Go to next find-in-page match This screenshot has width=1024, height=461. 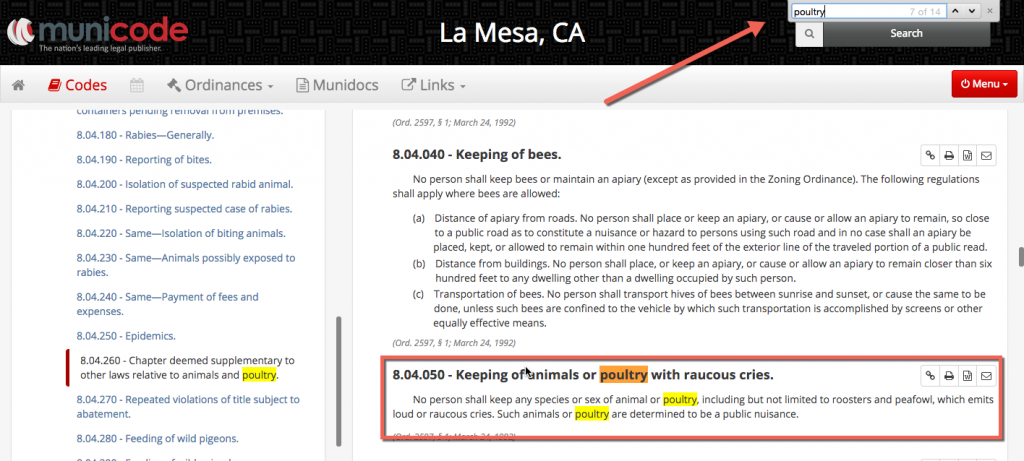tap(969, 11)
